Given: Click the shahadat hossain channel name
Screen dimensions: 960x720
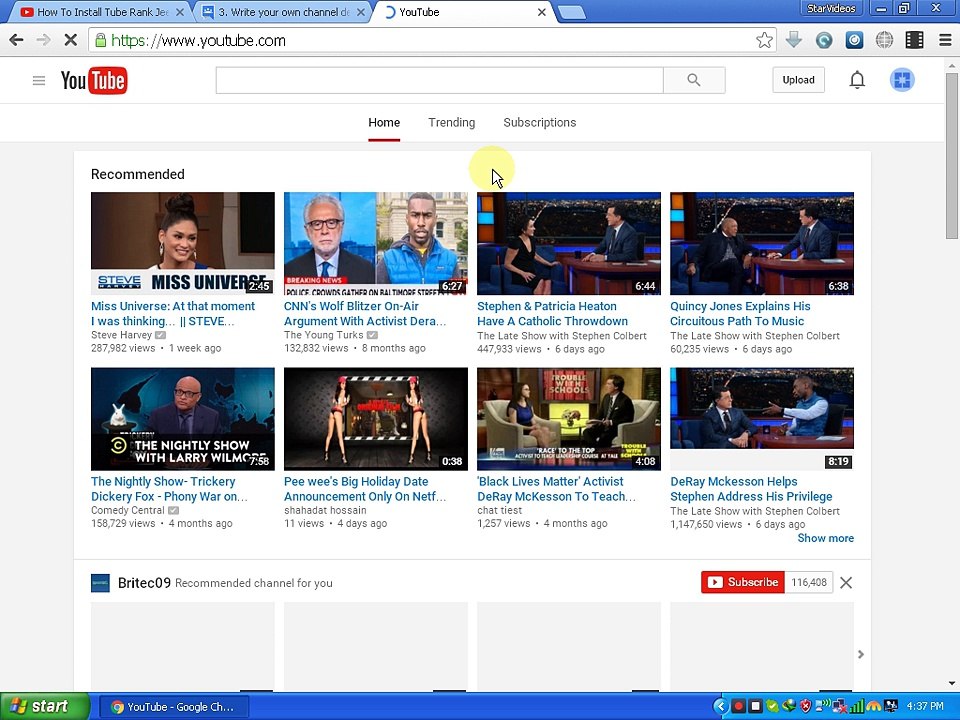Looking at the screenshot, I should click(x=325, y=510).
